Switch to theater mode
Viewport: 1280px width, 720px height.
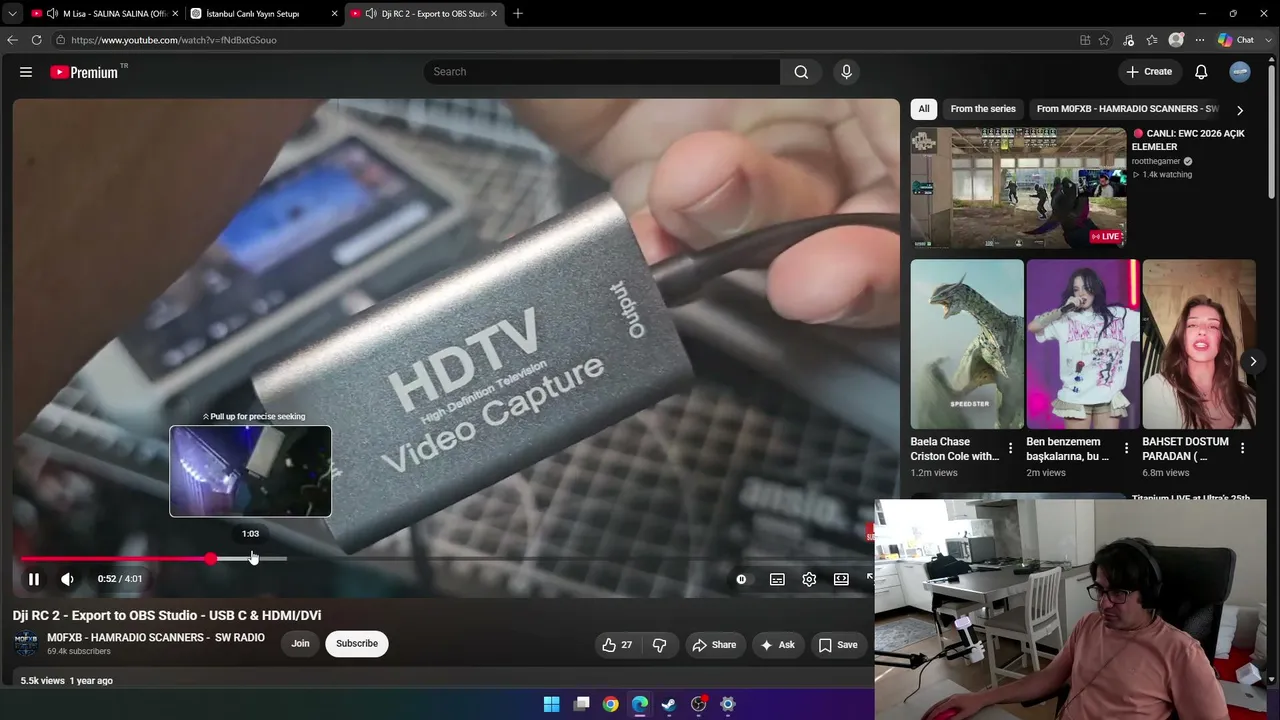click(x=841, y=579)
